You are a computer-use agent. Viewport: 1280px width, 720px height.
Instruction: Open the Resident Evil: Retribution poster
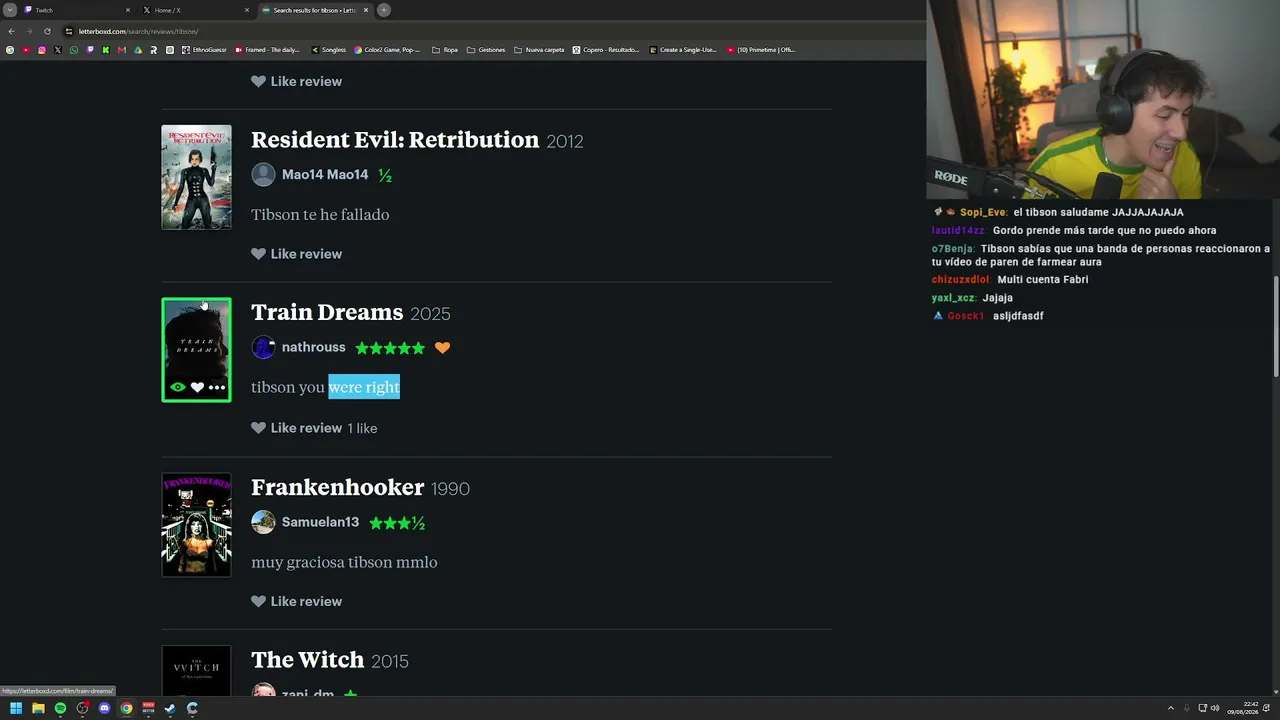pos(197,177)
